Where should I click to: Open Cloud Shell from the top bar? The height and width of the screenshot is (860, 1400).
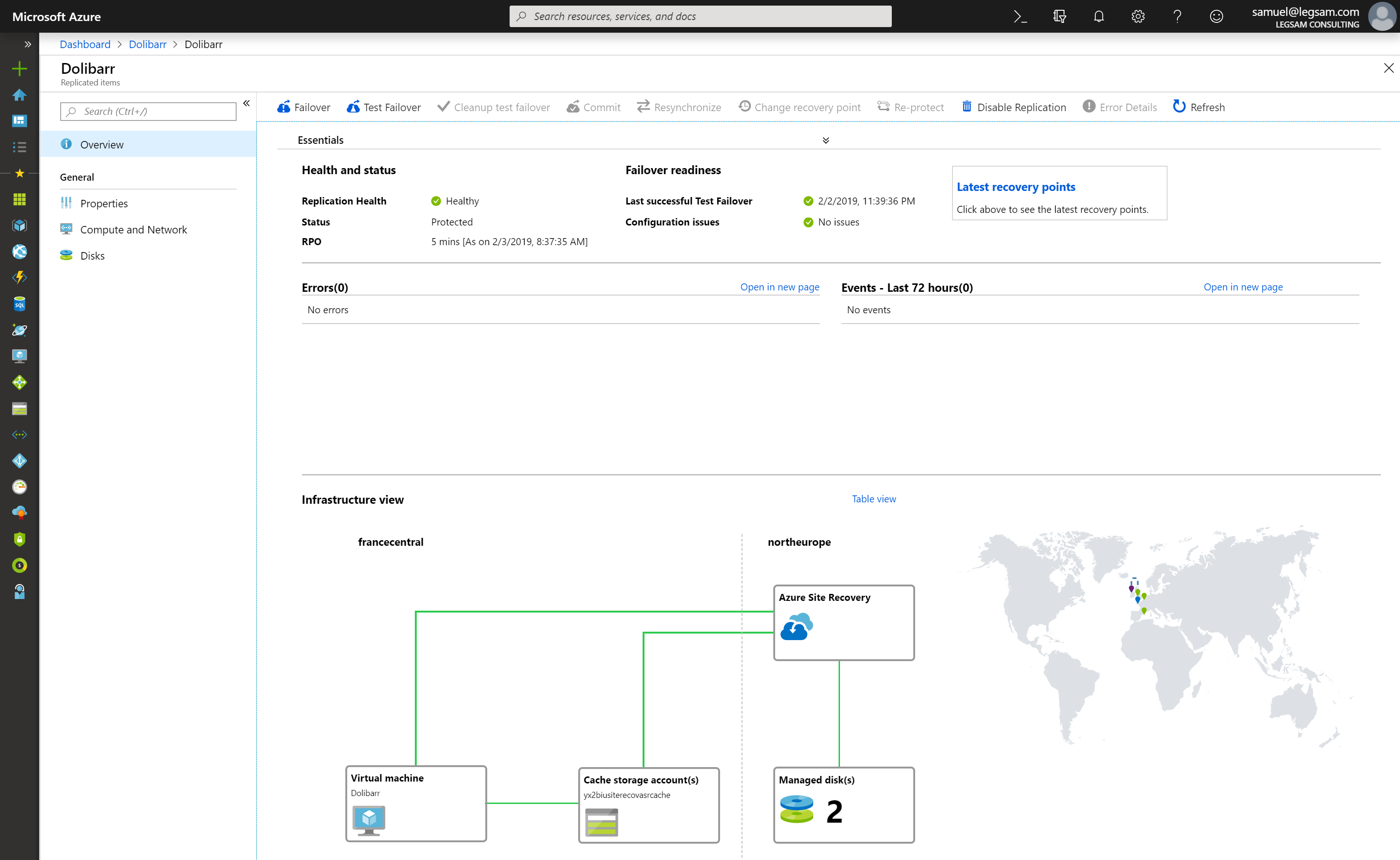pyautogui.click(x=1020, y=16)
